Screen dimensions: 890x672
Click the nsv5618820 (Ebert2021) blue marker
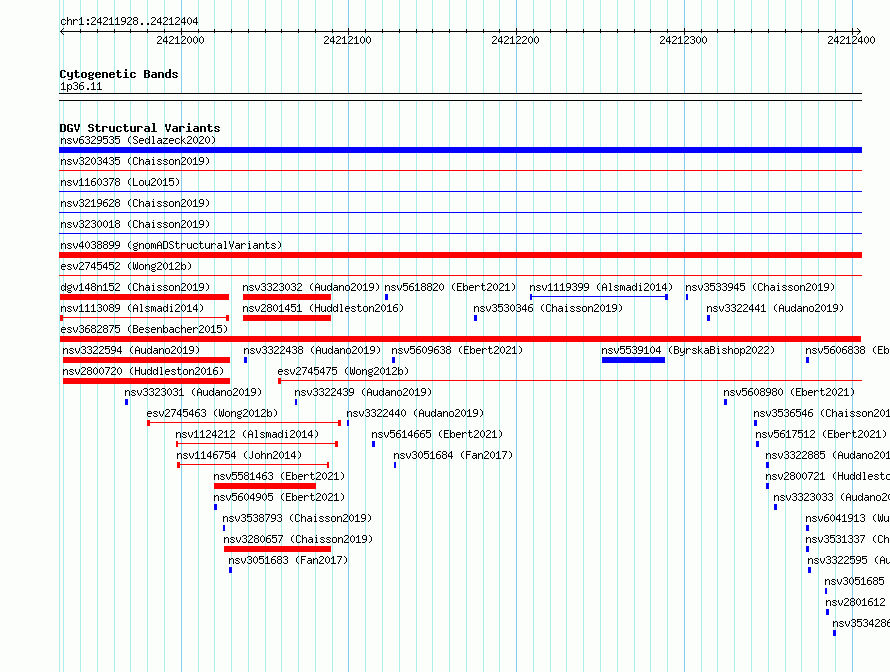point(387,297)
